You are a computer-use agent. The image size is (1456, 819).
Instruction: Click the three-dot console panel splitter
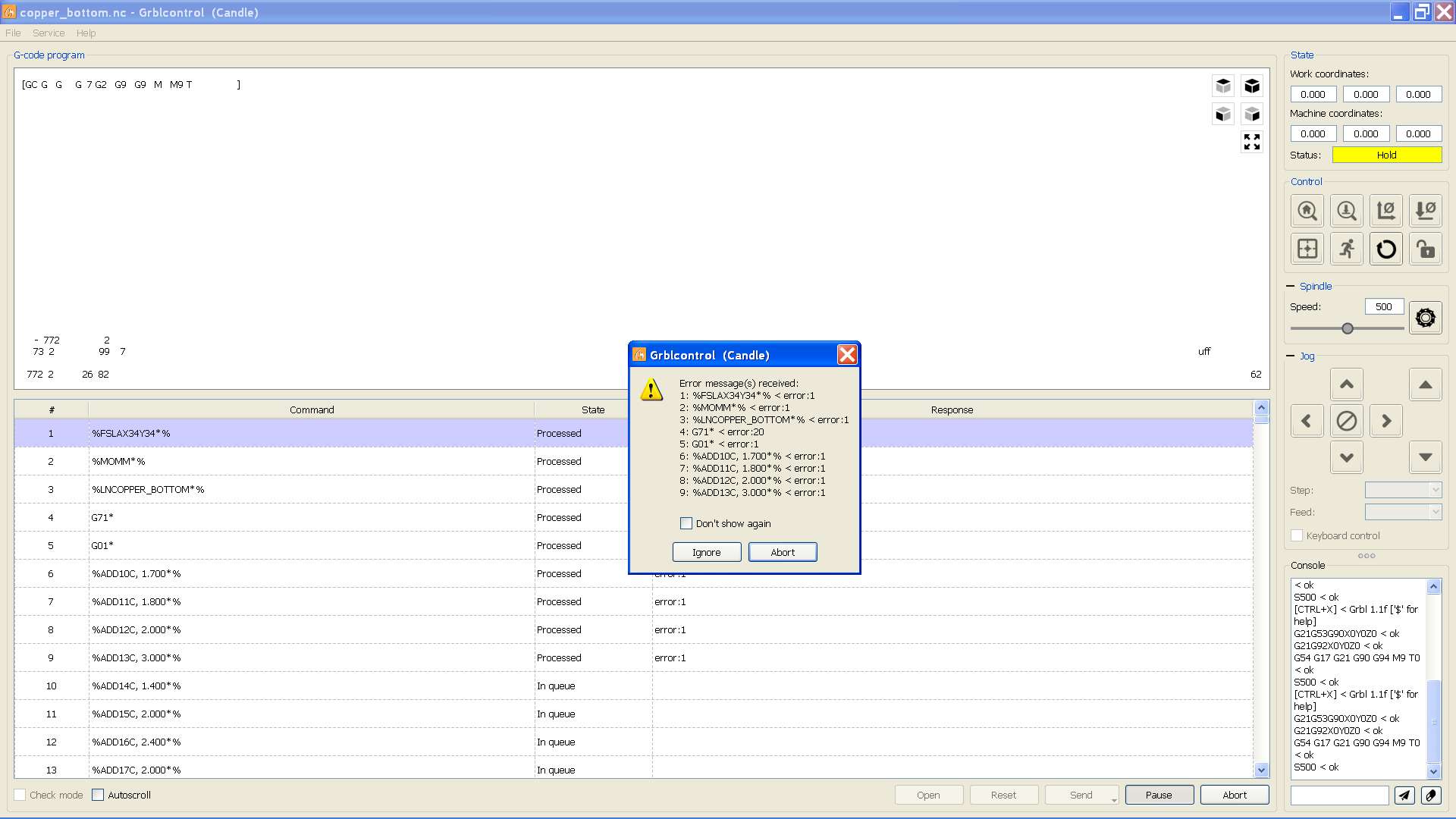click(x=1367, y=556)
